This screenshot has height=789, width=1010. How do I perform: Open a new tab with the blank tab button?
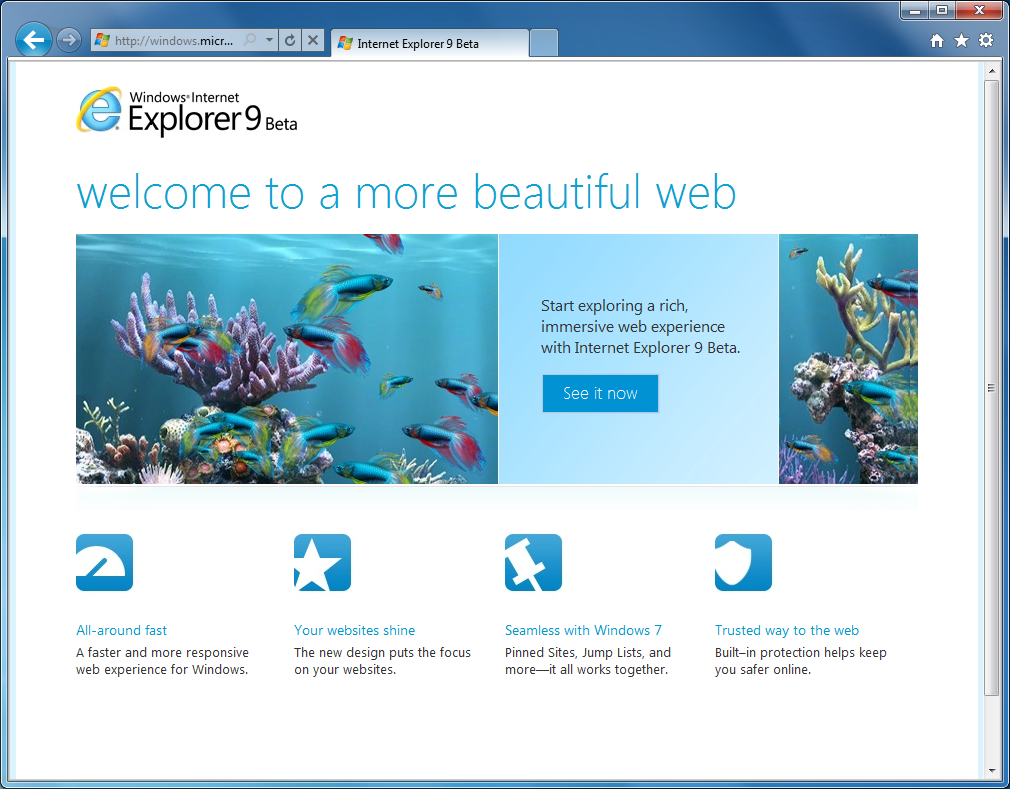tap(544, 43)
